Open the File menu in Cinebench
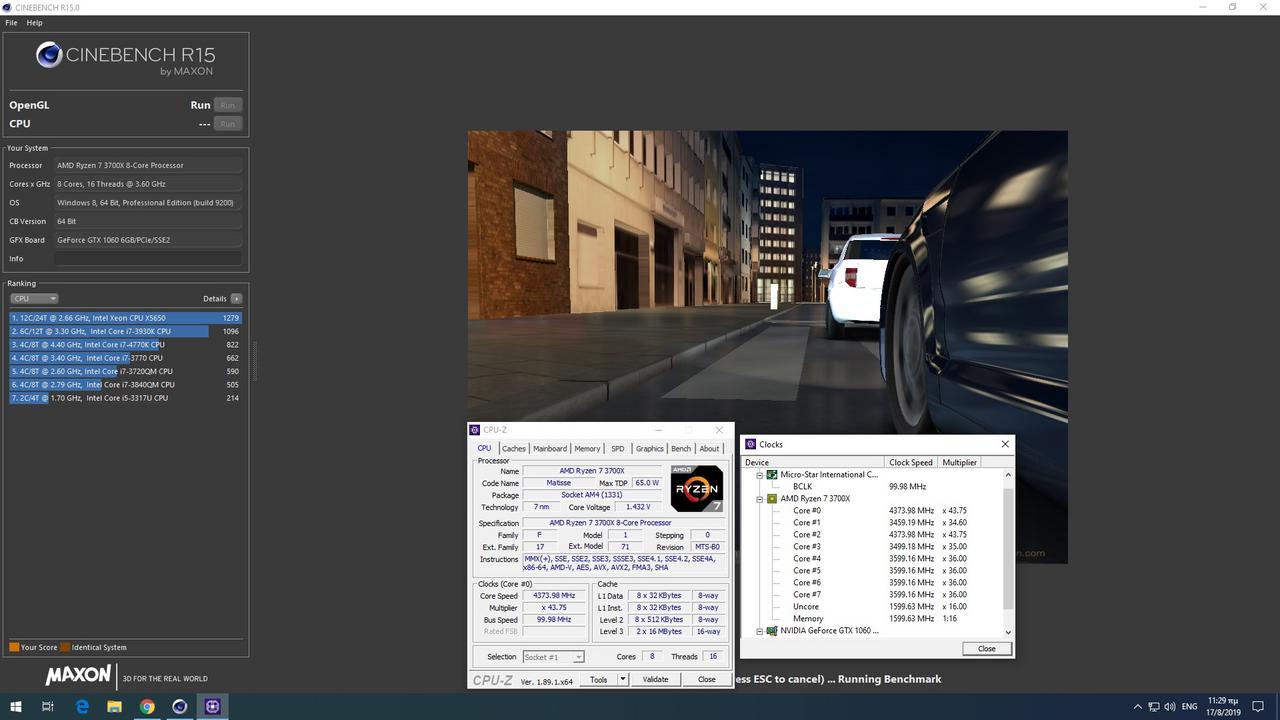 click(11, 22)
